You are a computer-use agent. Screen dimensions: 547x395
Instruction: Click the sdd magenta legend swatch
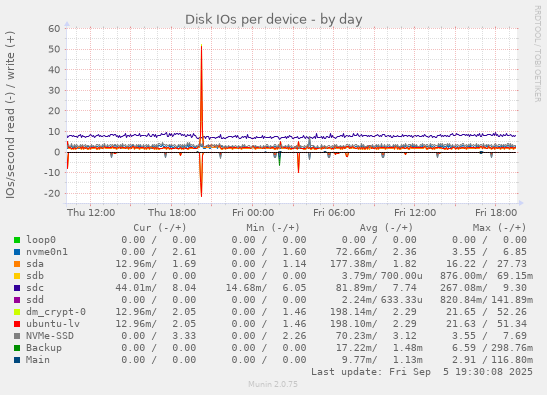pos(17,300)
